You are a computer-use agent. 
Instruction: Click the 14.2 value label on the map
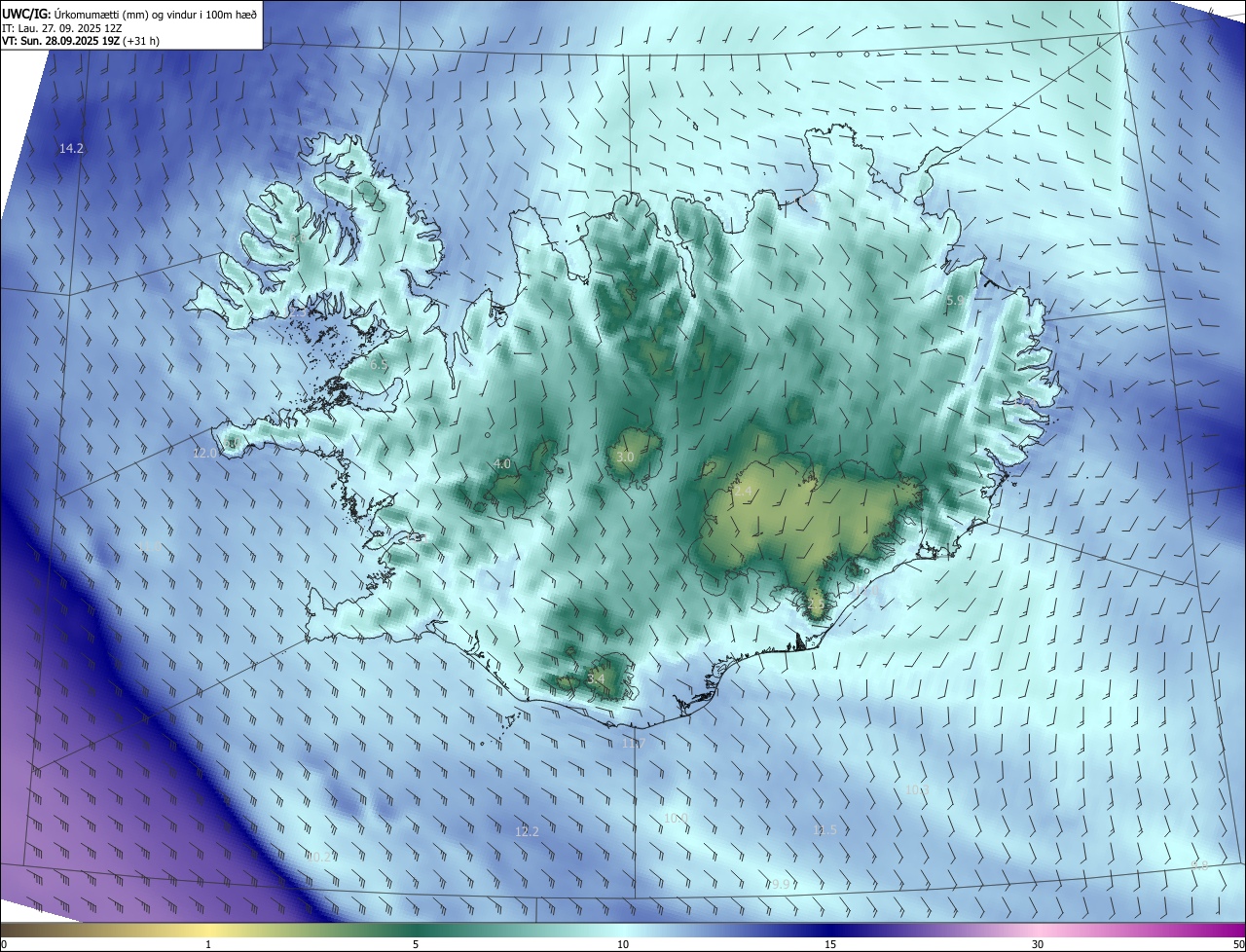pyautogui.click(x=71, y=148)
